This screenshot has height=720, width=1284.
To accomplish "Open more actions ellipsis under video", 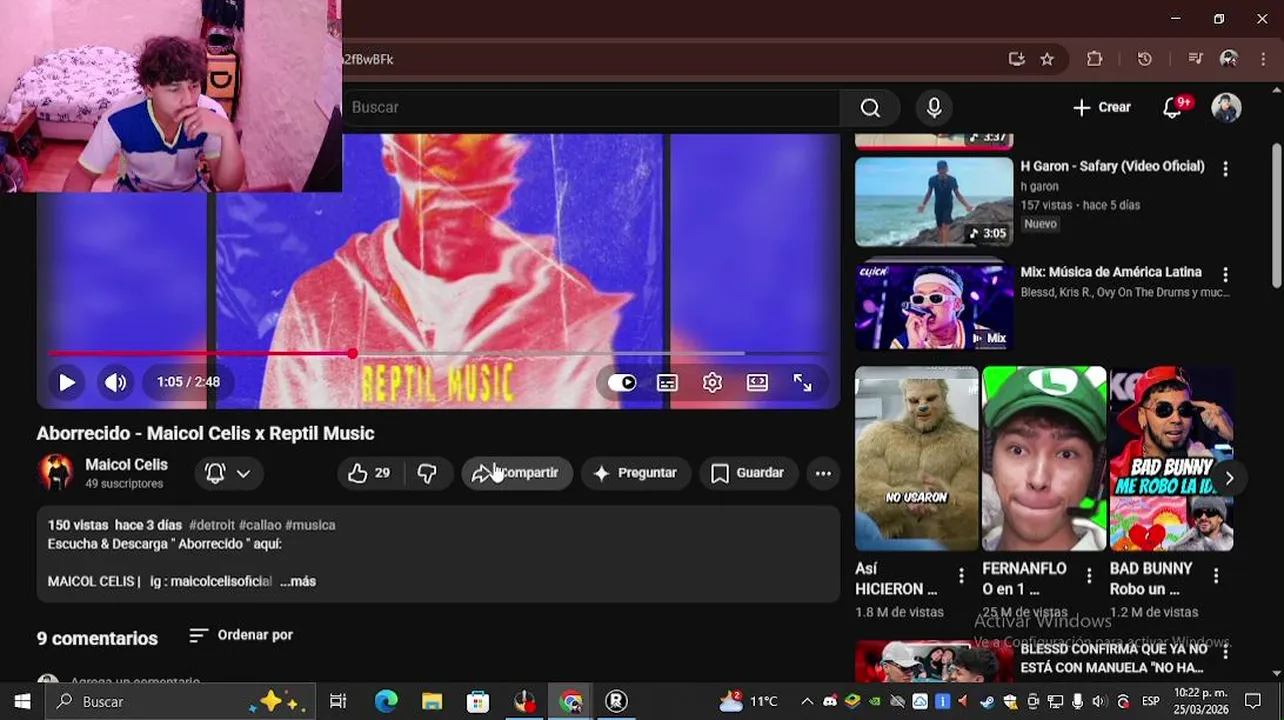I will (x=823, y=473).
